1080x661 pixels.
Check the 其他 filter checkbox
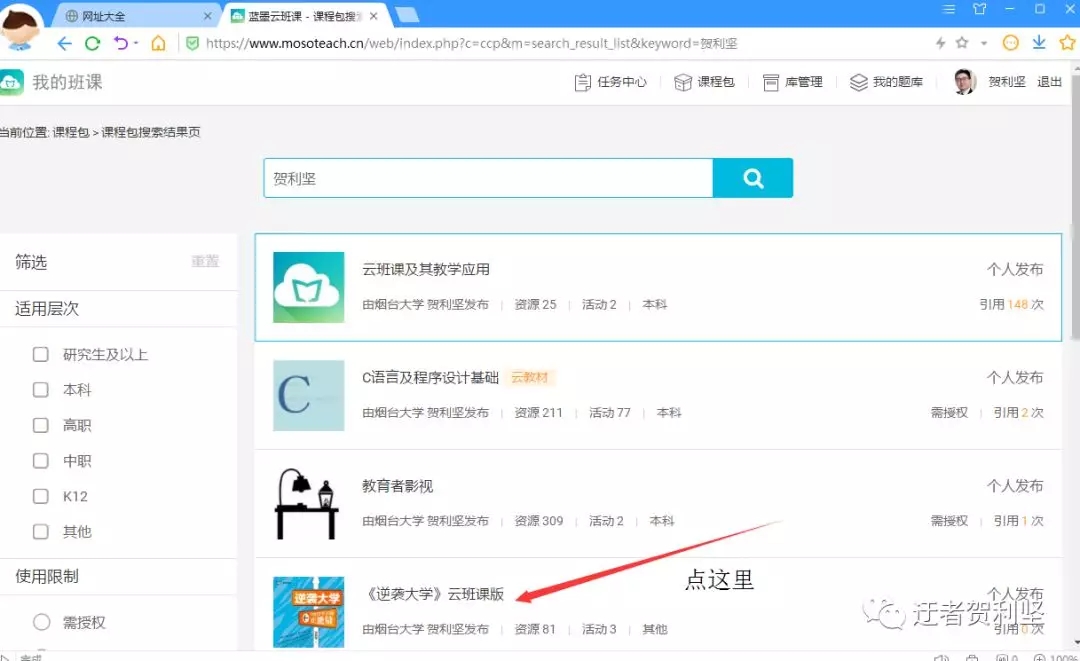tap(41, 532)
